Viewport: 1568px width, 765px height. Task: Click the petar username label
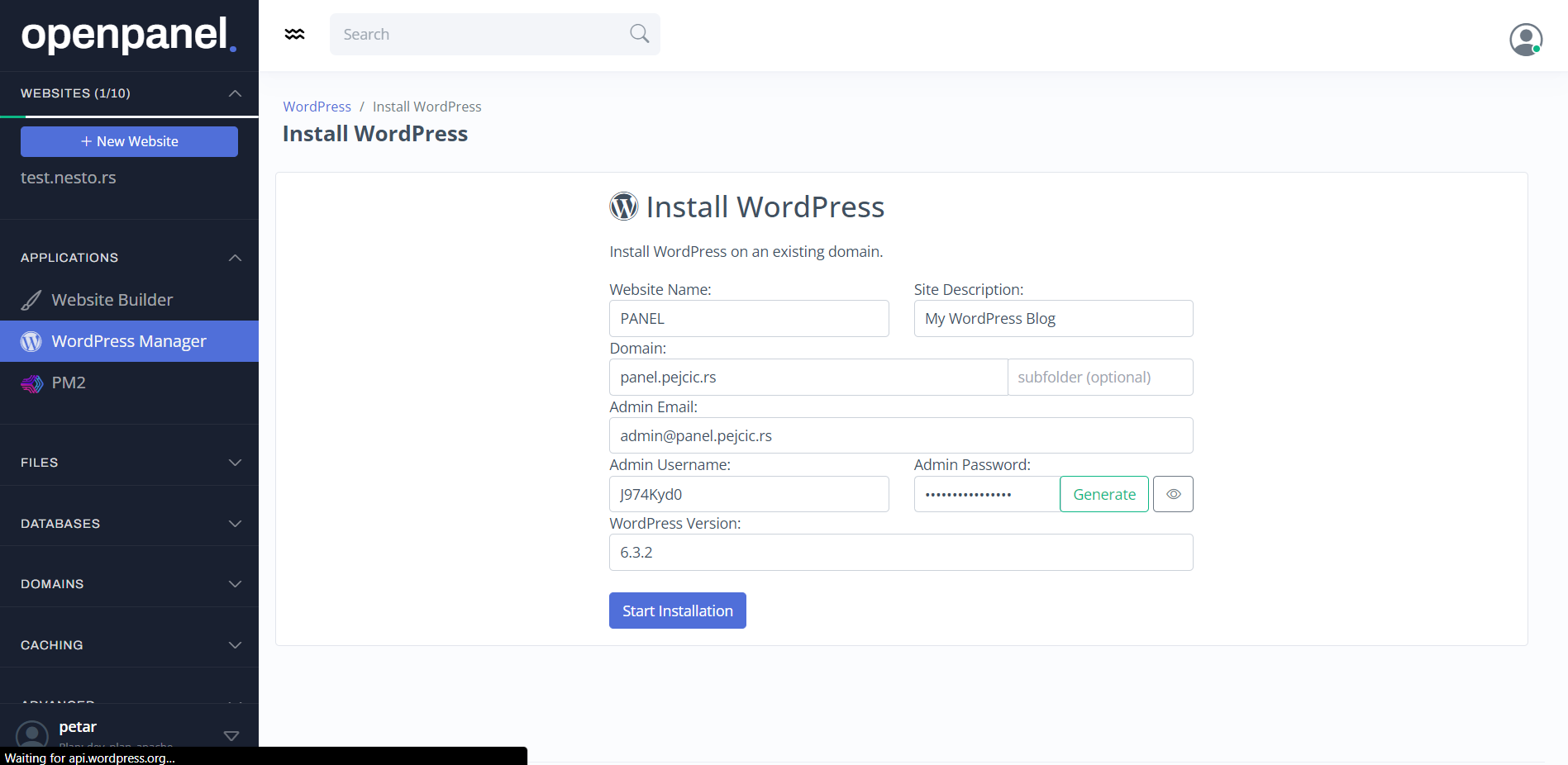[78, 727]
